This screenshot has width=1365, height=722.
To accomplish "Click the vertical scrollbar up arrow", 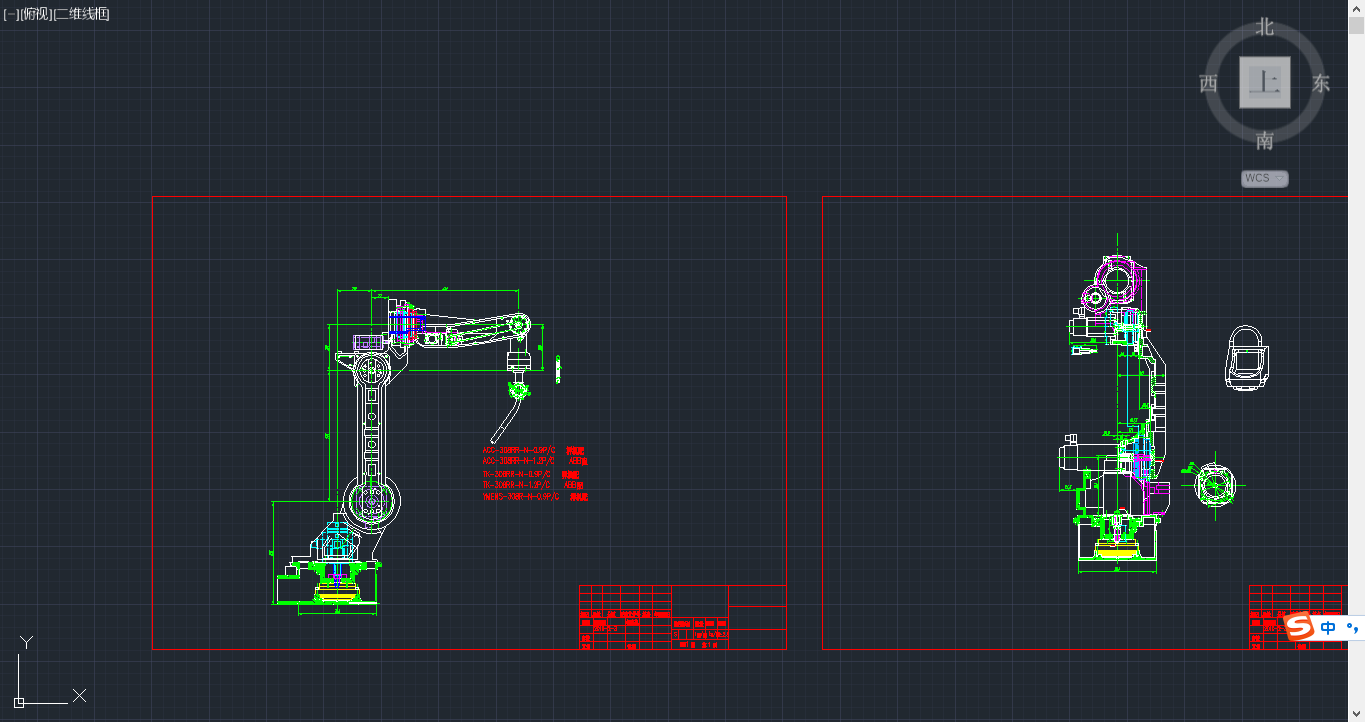I will [1357, 8].
